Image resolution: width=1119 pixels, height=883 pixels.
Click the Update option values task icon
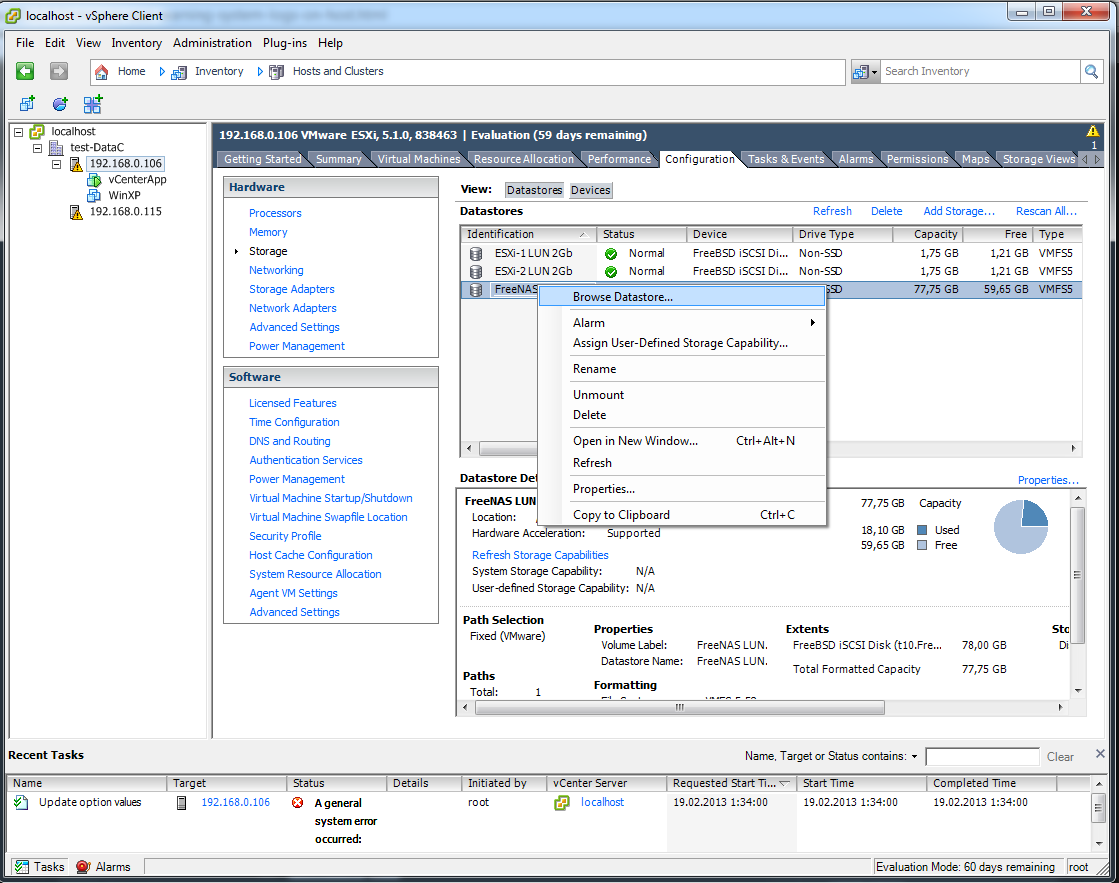(x=21, y=802)
